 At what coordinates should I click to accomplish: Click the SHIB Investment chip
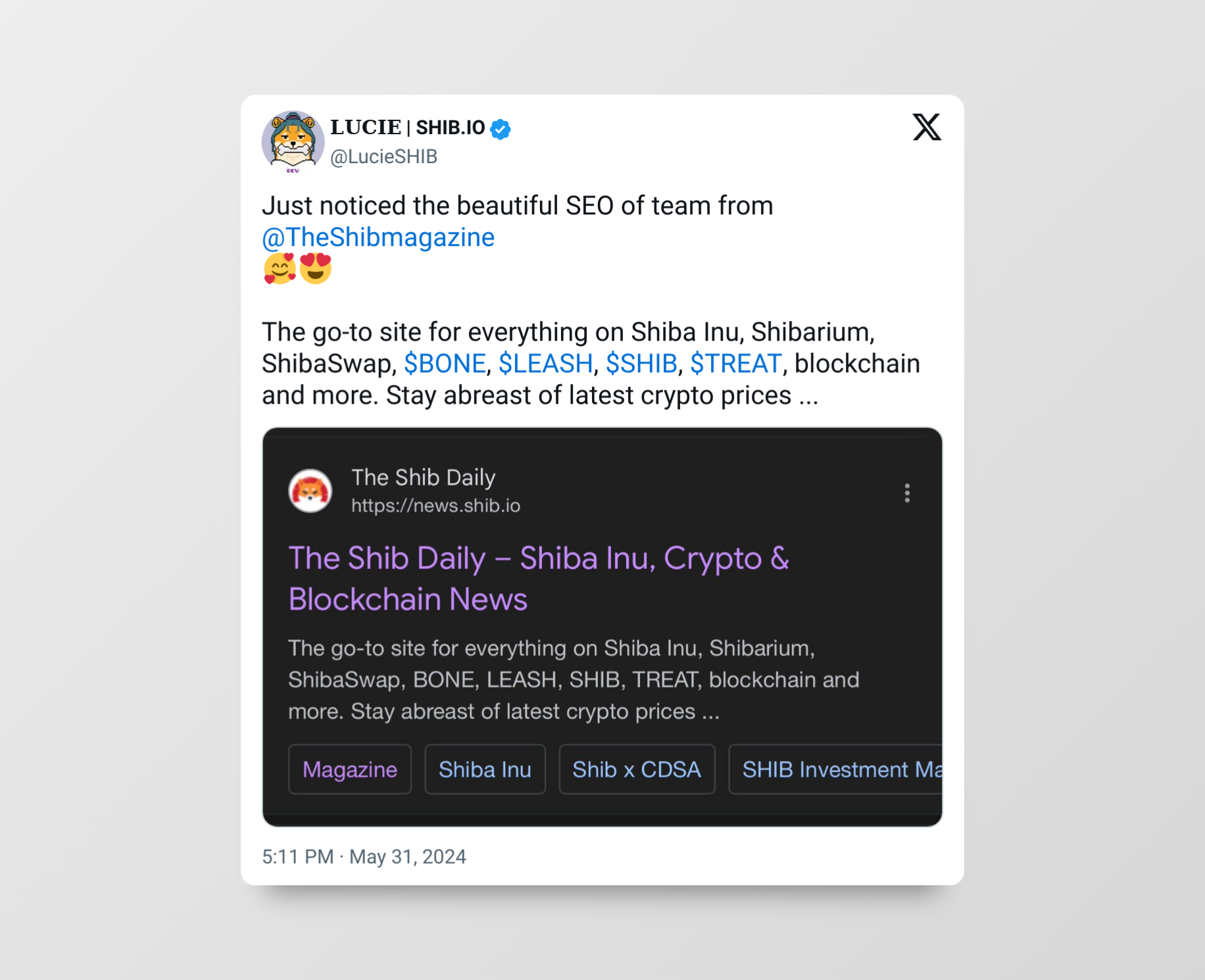point(835,770)
